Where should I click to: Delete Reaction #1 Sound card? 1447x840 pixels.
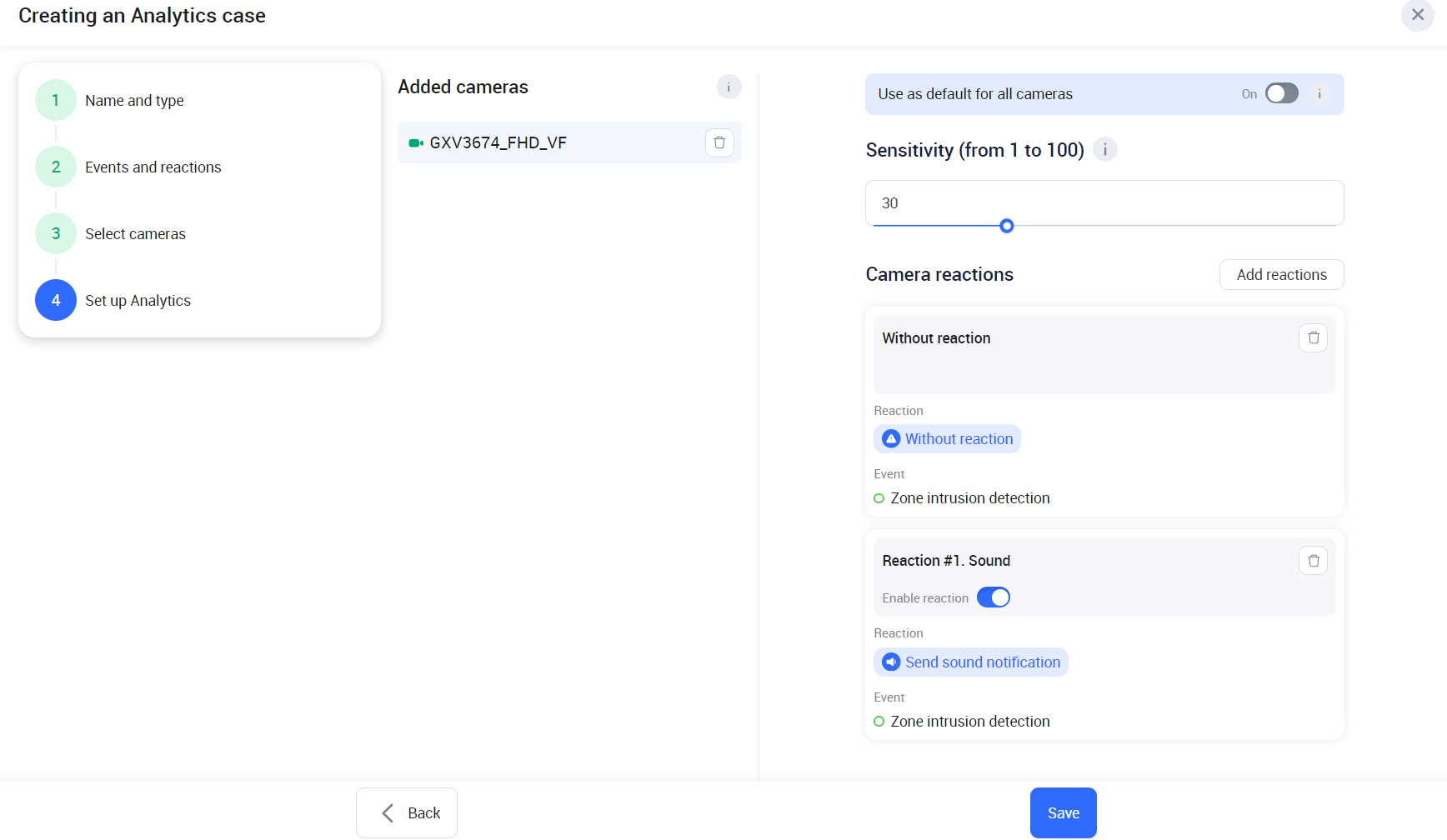coord(1313,561)
